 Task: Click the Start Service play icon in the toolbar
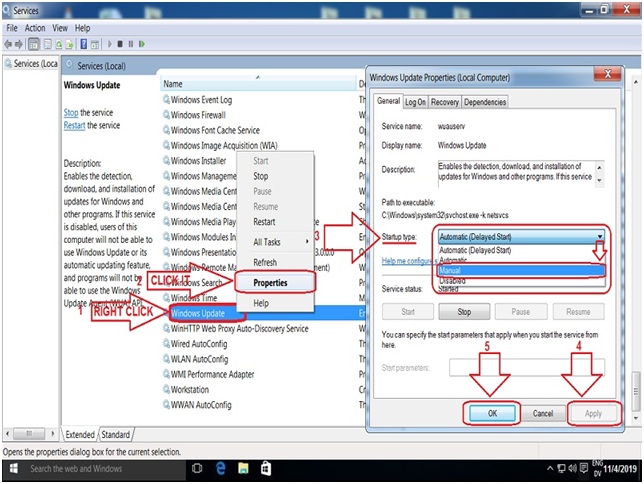click(109, 44)
